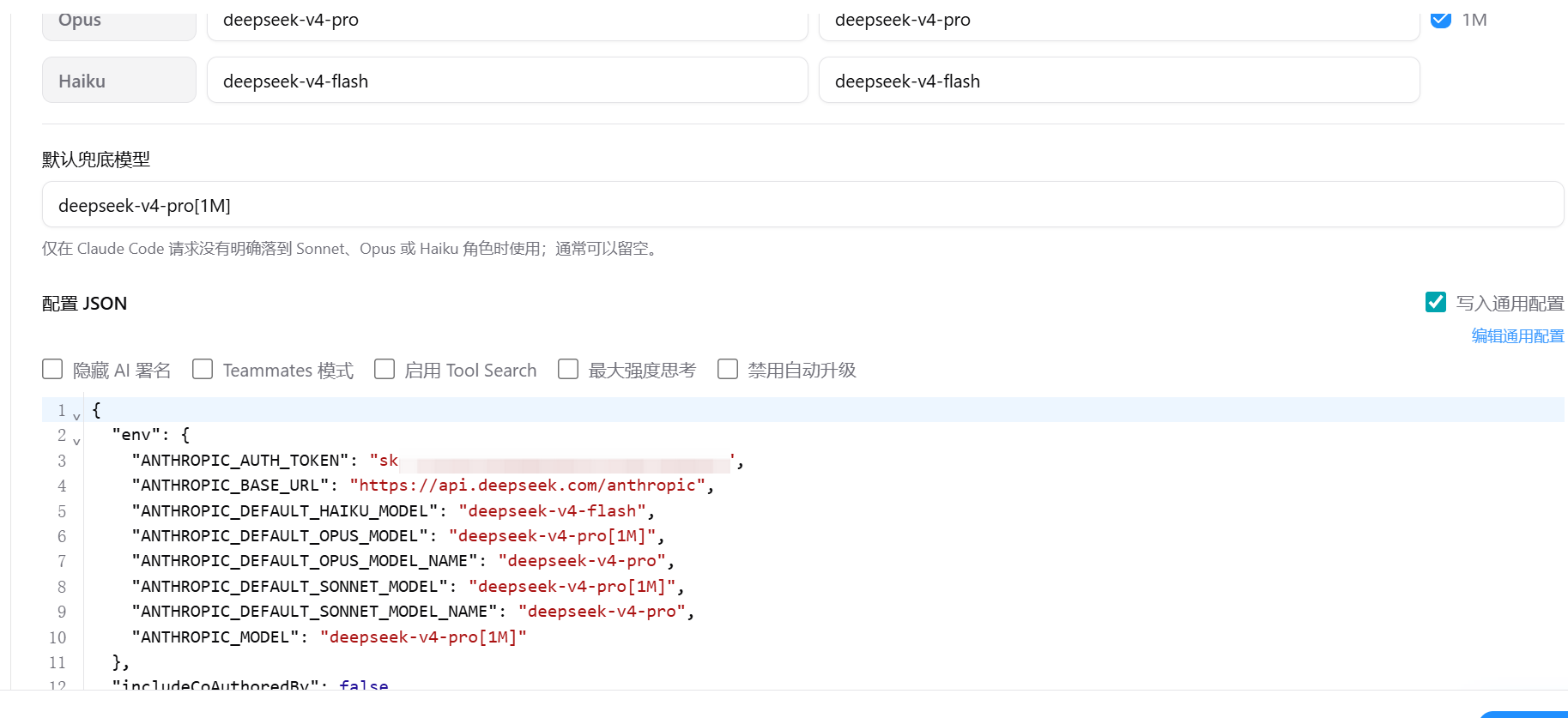Click the value of ANTHROPIC_DEFAULT_OPUS_MODEL on line 6

[553, 536]
